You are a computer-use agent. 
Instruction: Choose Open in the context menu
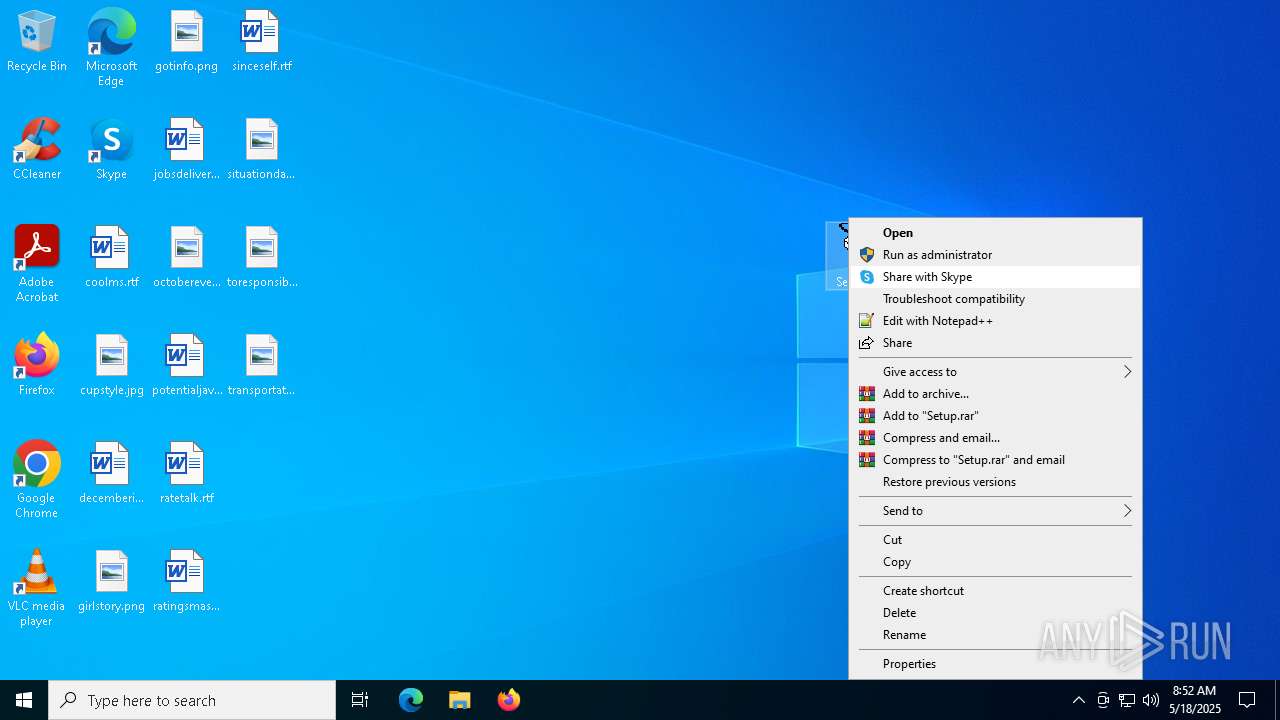(x=995, y=233)
